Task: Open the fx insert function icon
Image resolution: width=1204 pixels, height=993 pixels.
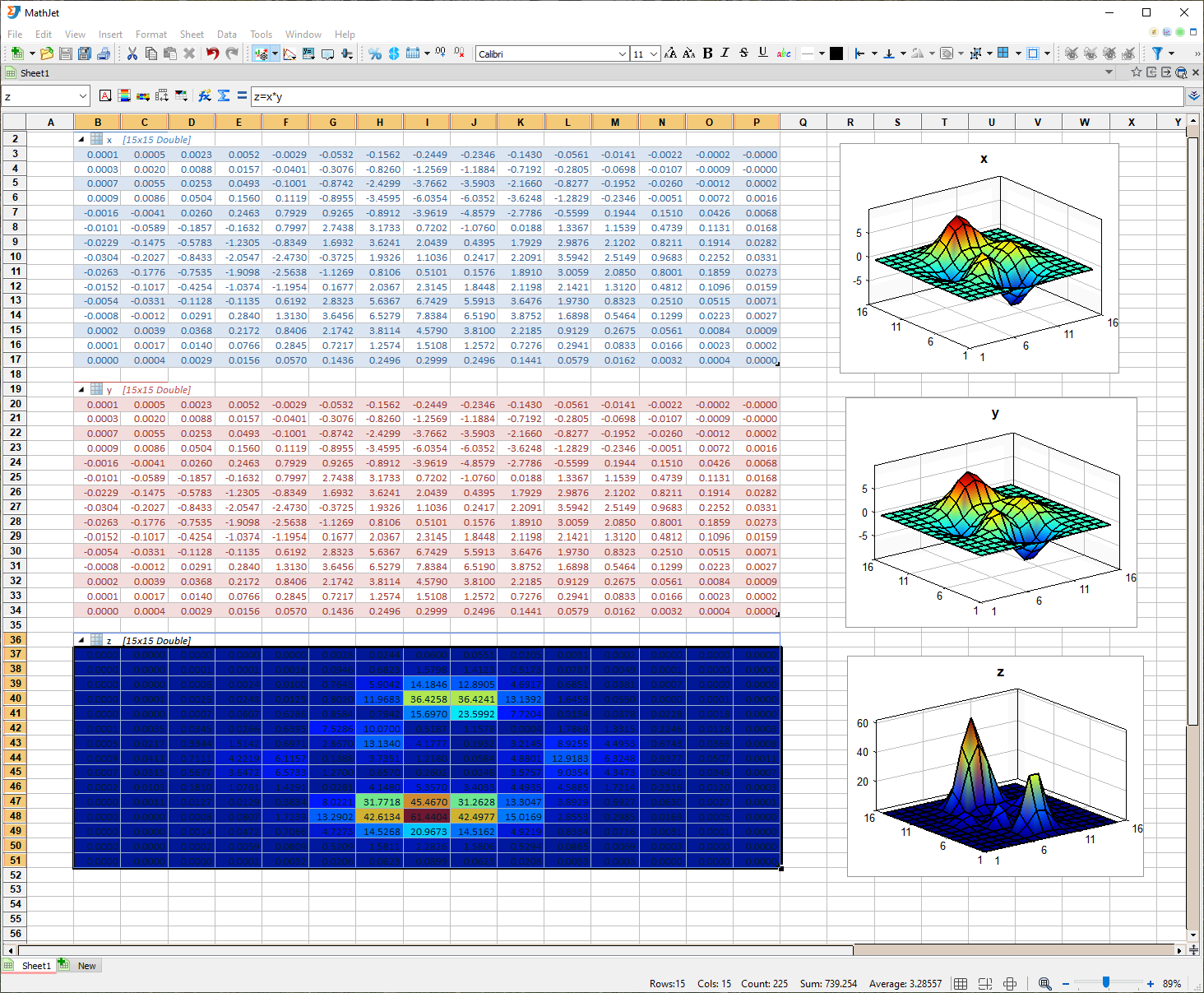Action: point(205,95)
